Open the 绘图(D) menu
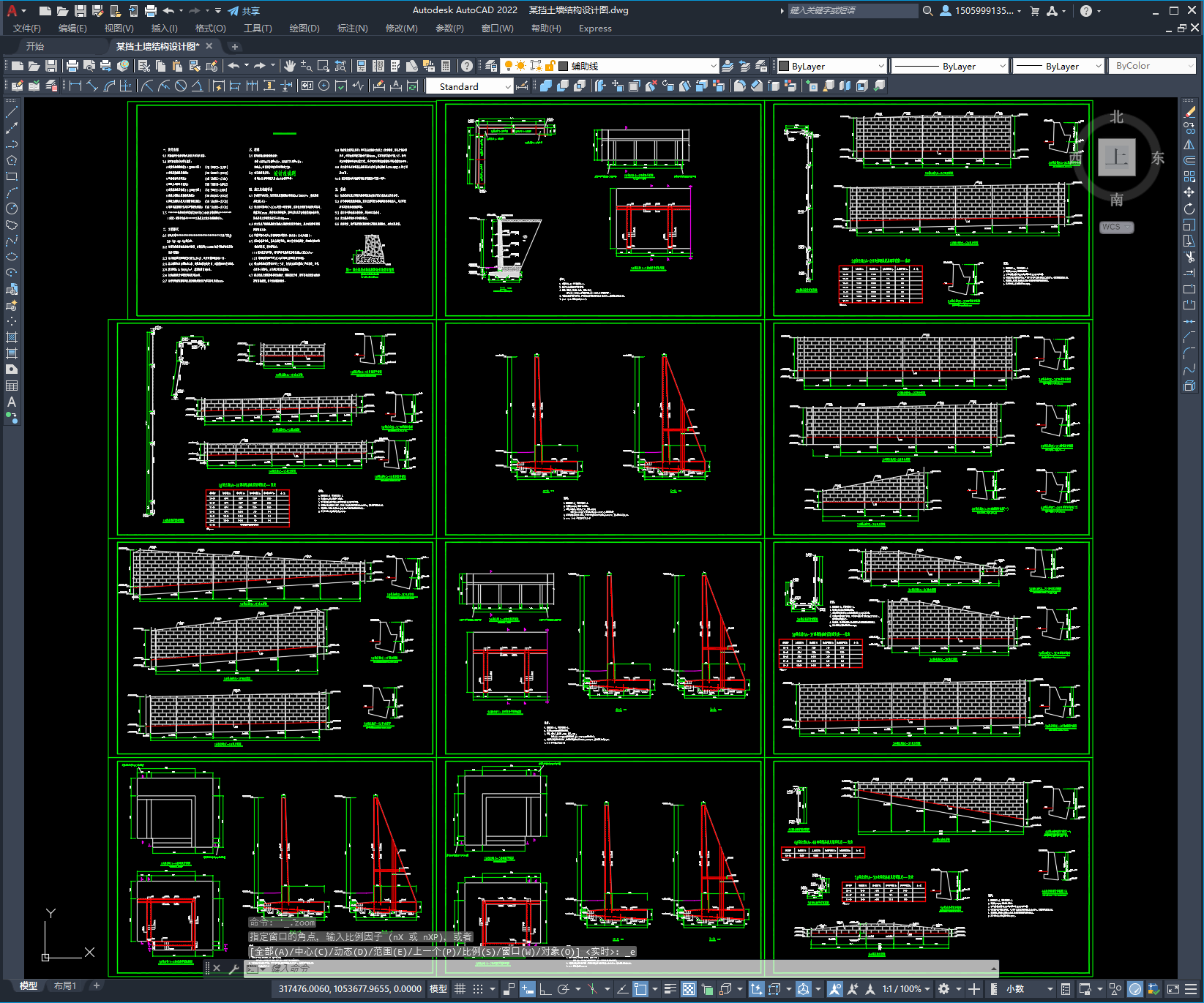The width and height of the screenshot is (1204, 1003). [304, 29]
